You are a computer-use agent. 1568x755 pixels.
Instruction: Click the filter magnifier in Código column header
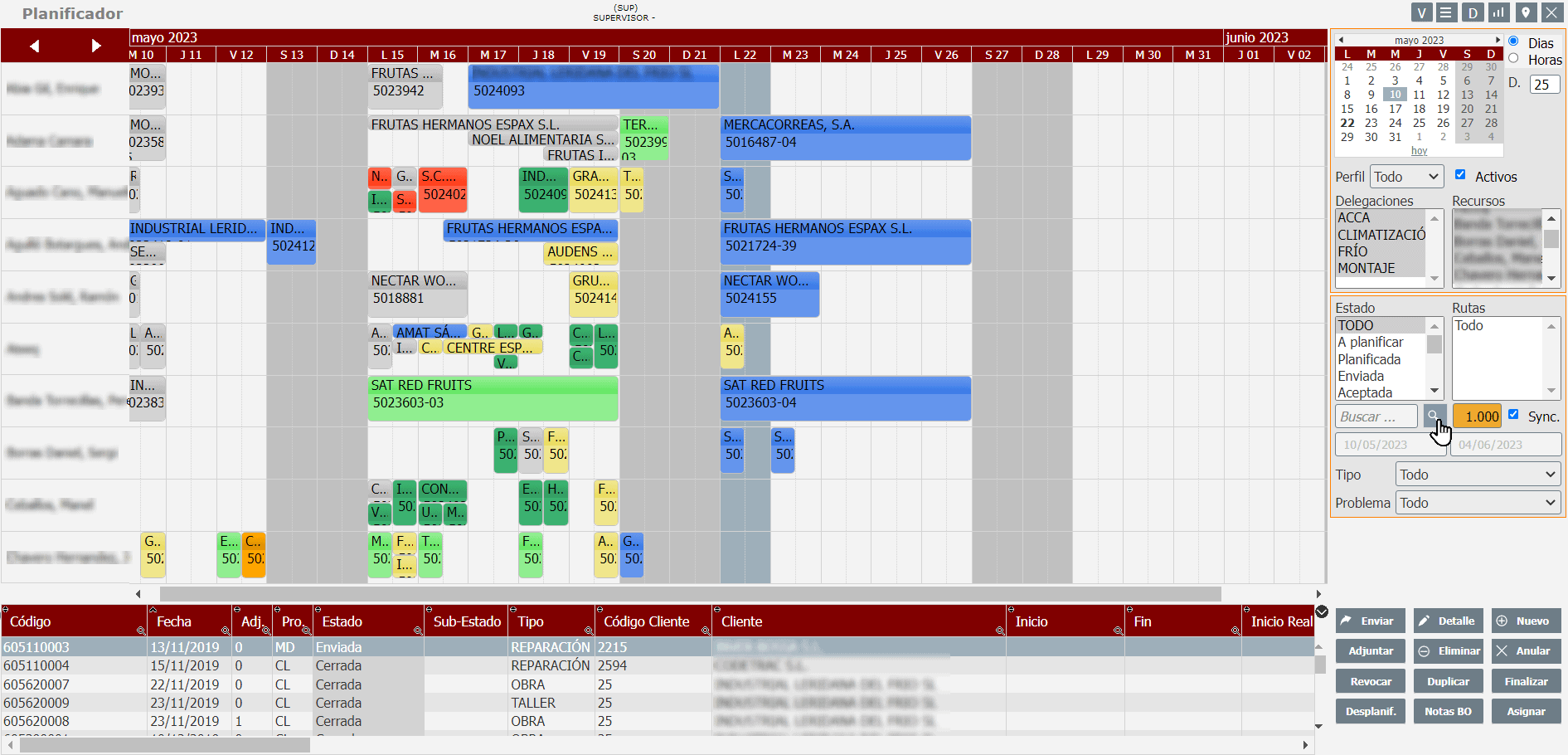coord(140,631)
